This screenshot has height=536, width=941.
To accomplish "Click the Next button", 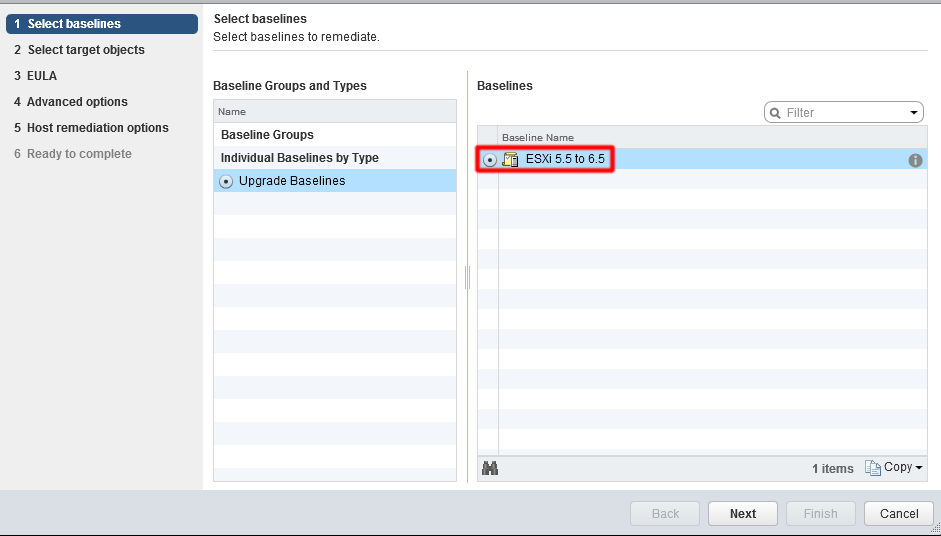I will coord(743,514).
